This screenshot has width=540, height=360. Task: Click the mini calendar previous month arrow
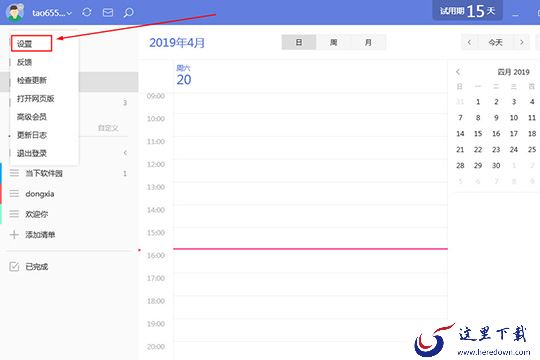tap(458, 72)
